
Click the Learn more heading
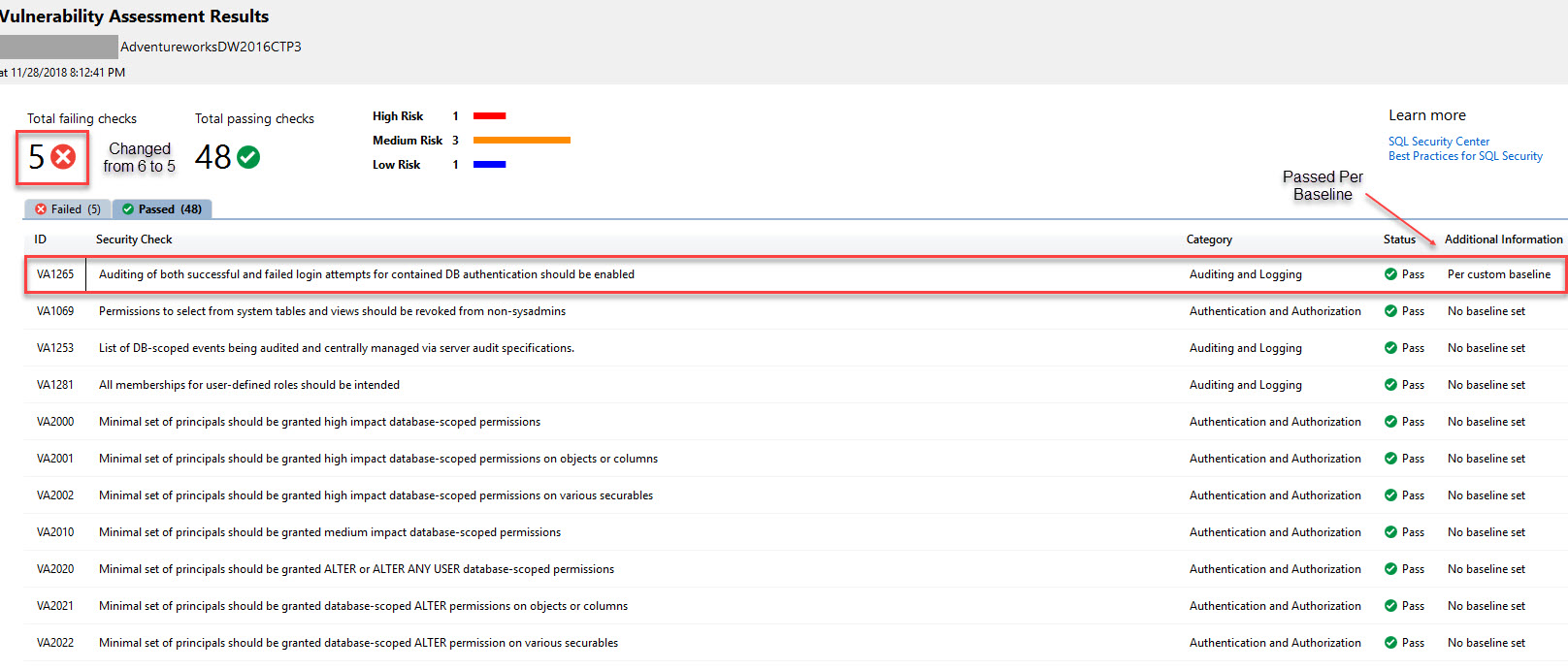[x=1427, y=115]
